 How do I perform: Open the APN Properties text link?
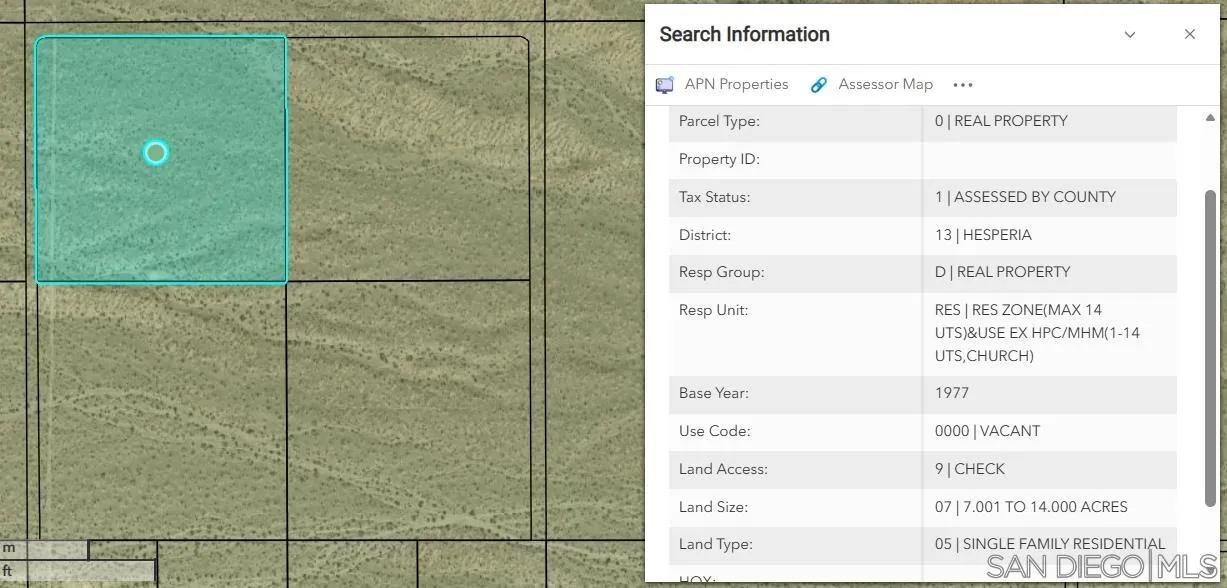[x=736, y=85]
